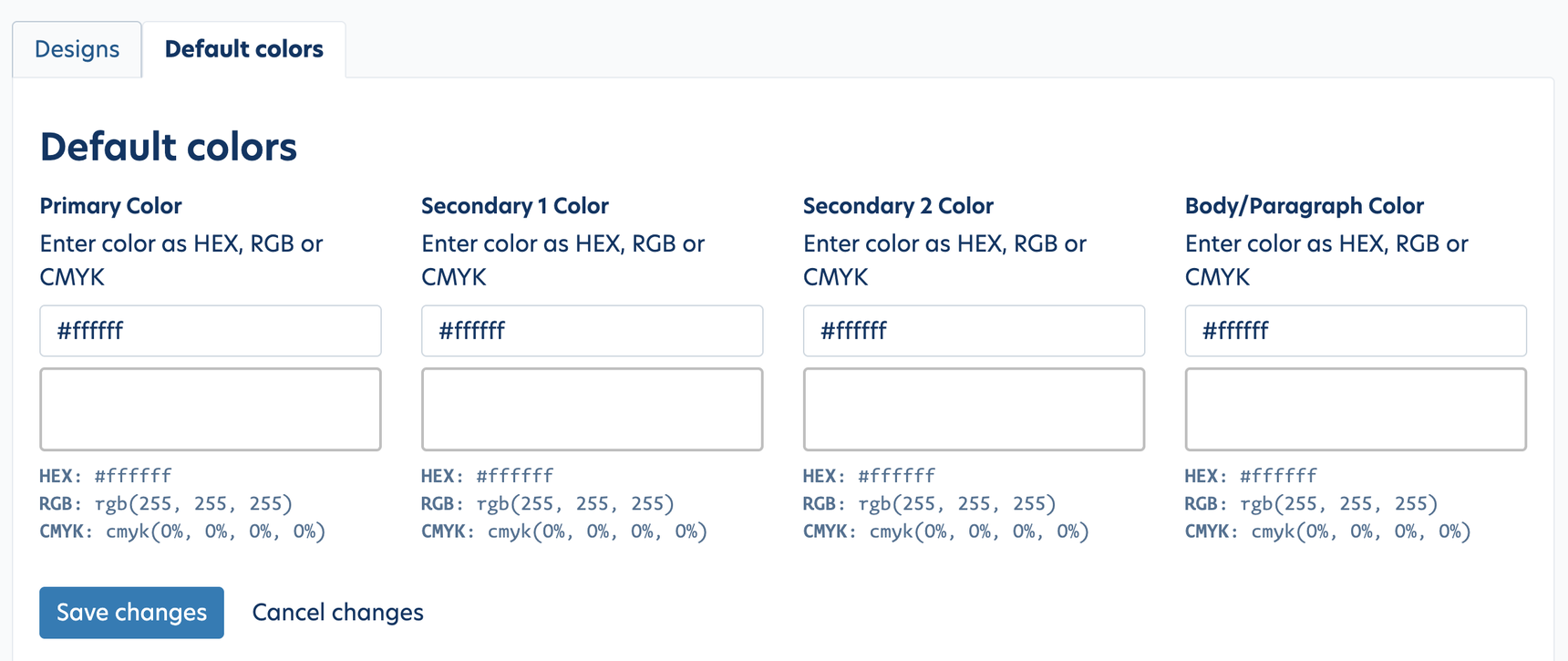
Task: Click the Cancel changes link
Action: coord(337,613)
